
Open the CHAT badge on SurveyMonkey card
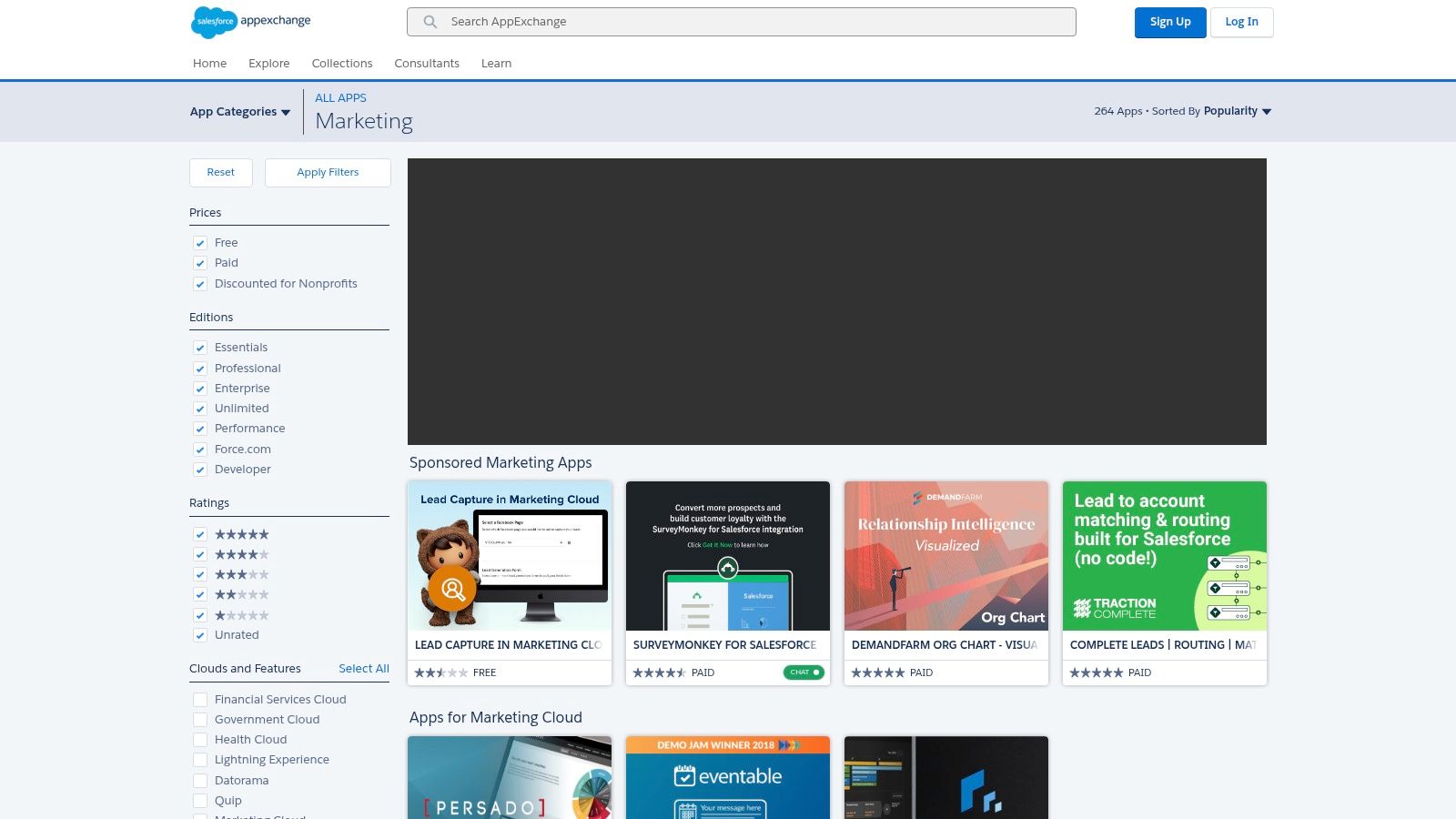click(x=804, y=672)
